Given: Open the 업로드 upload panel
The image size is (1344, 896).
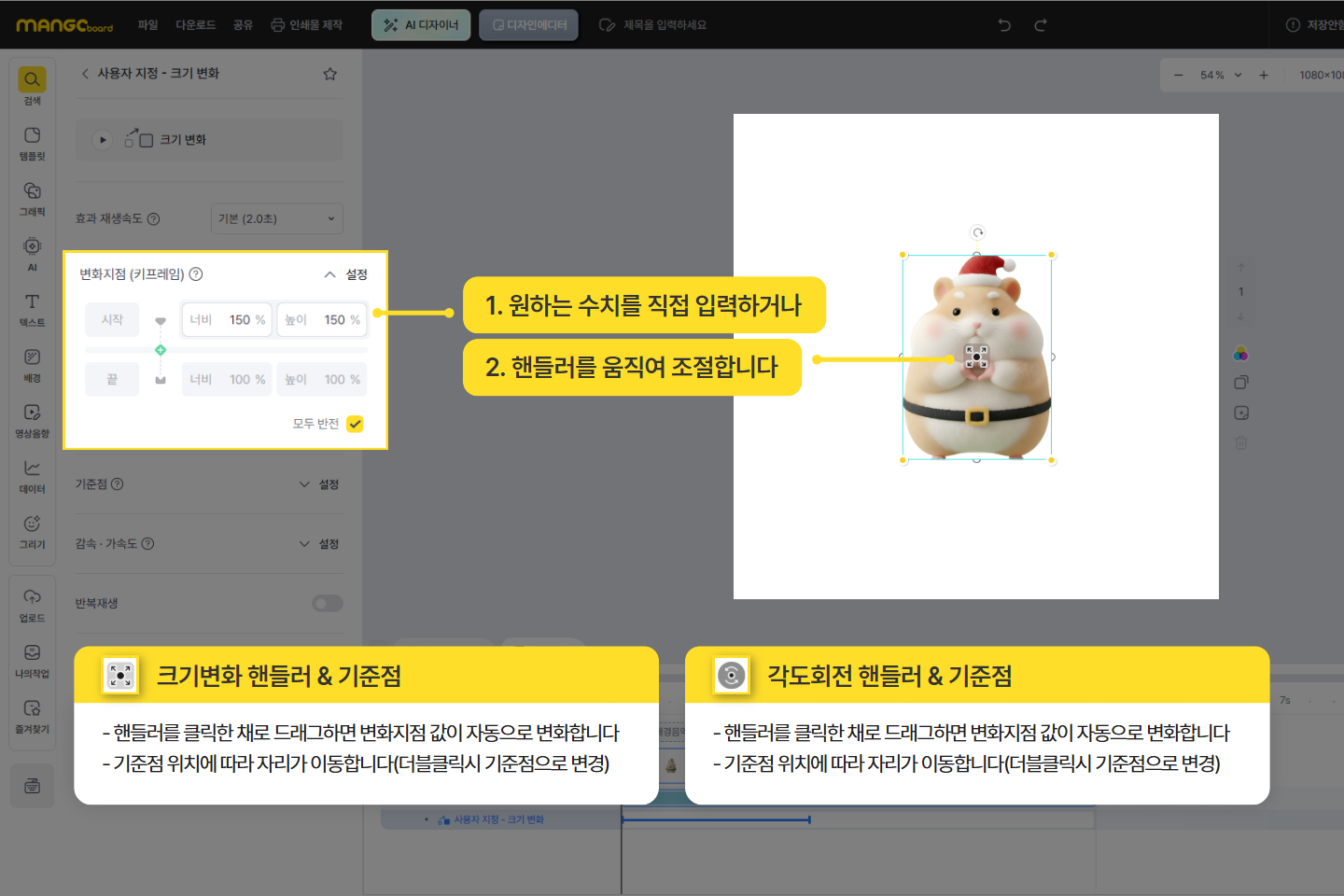Looking at the screenshot, I should point(32,604).
